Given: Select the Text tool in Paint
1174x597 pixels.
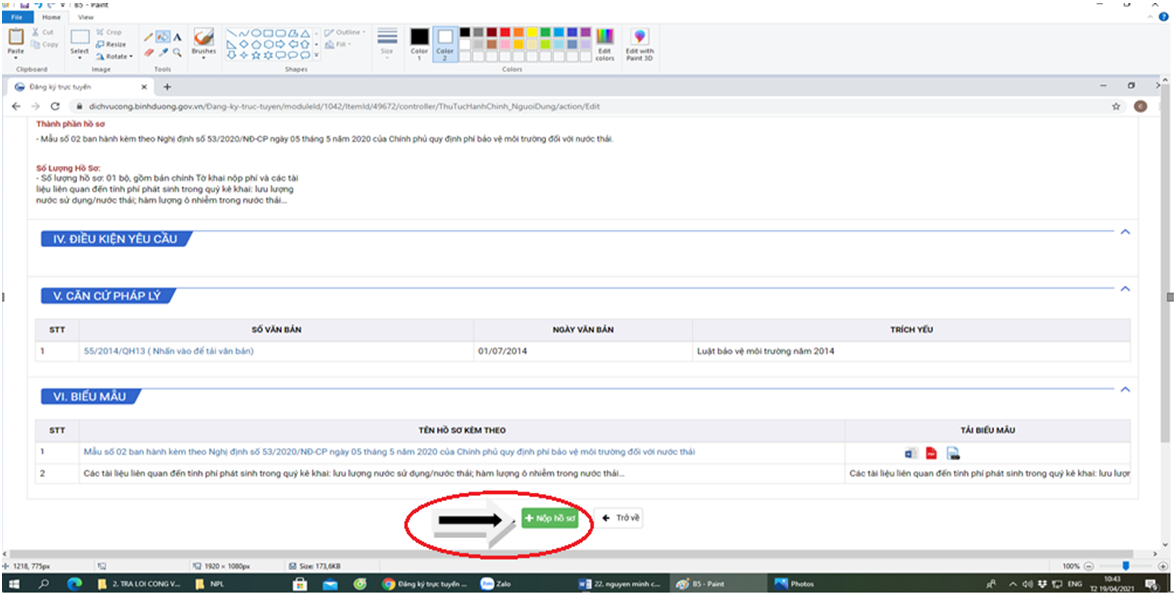Looking at the screenshot, I should [177, 37].
